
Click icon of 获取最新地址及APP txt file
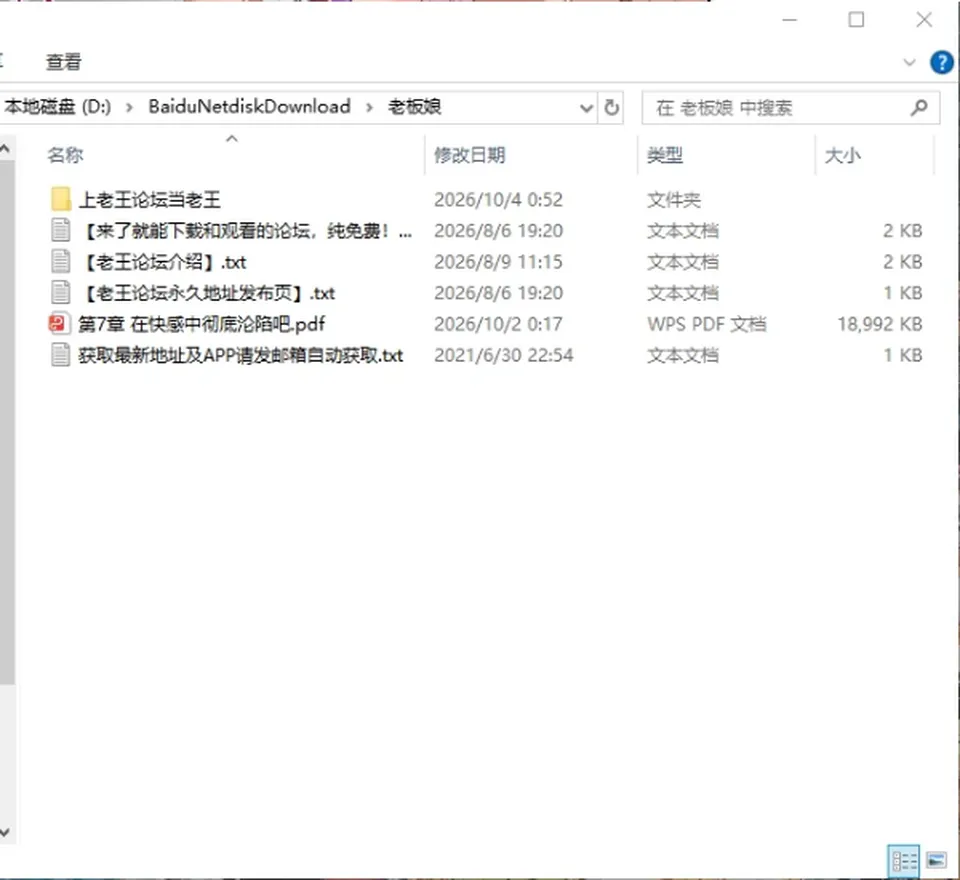tap(60, 355)
